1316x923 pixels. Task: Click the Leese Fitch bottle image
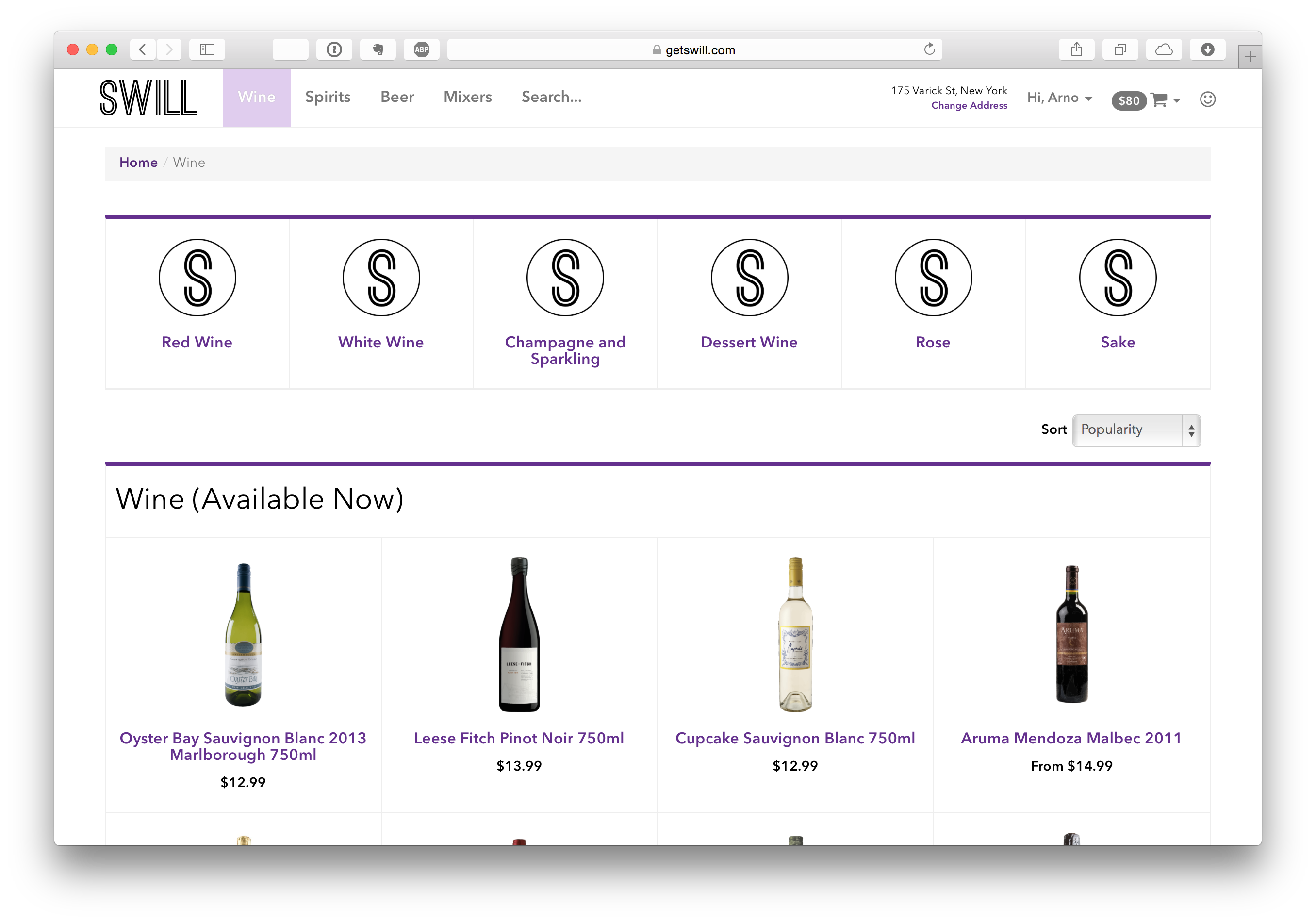pos(519,635)
